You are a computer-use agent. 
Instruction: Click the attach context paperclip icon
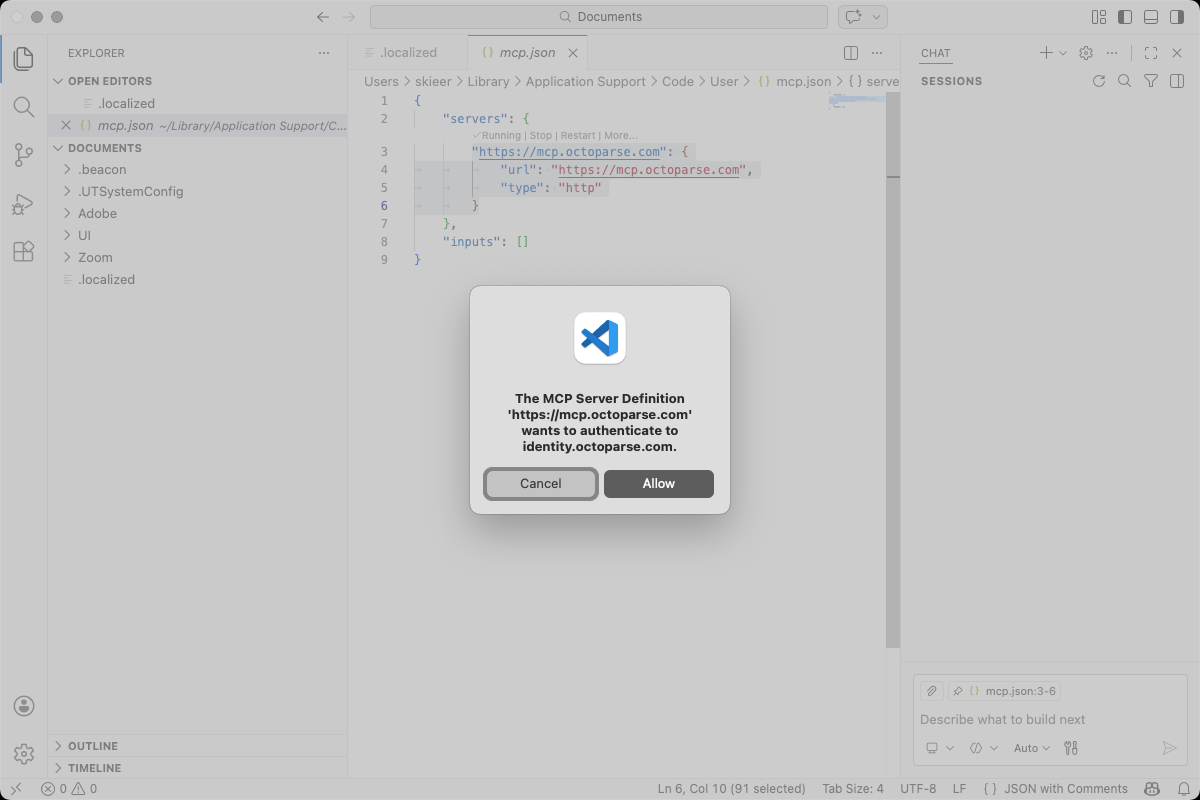coord(931,691)
